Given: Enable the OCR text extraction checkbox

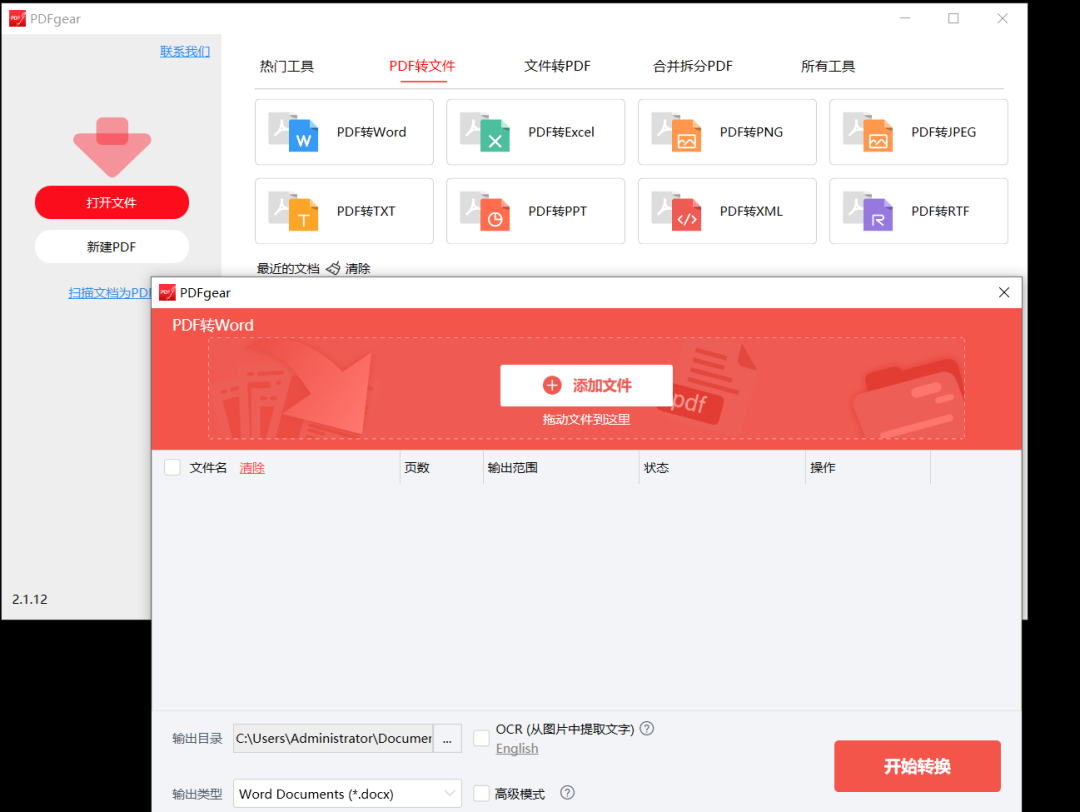Looking at the screenshot, I should coord(481,738).
